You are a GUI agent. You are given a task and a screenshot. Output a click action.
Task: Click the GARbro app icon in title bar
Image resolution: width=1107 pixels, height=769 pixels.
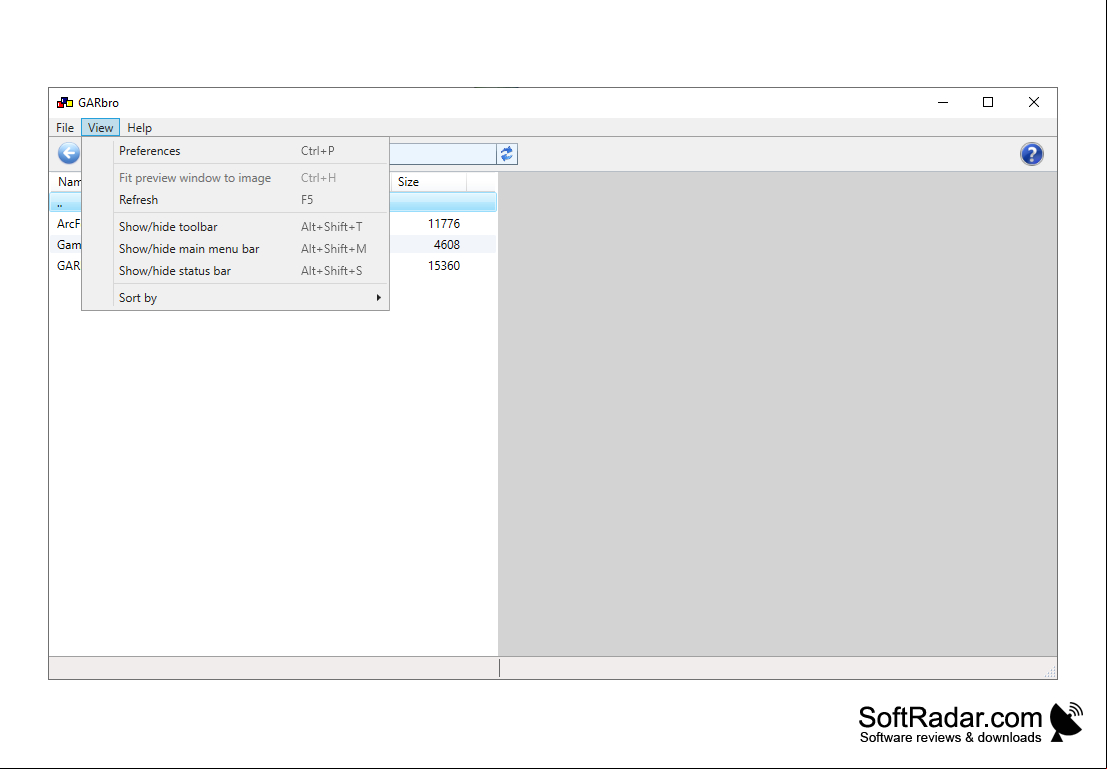(65, 103)
